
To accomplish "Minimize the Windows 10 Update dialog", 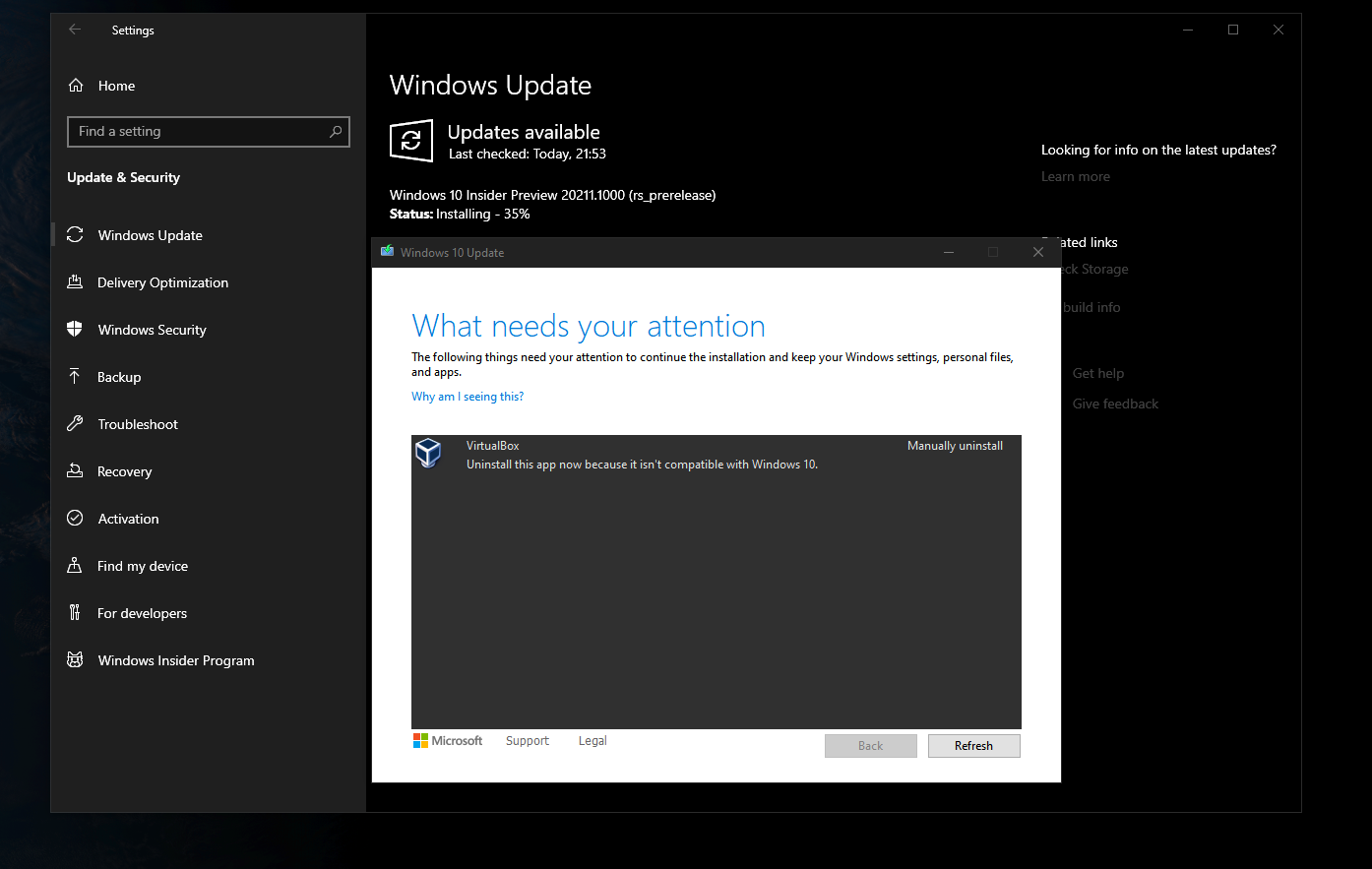I will click(x=949, y=252).
